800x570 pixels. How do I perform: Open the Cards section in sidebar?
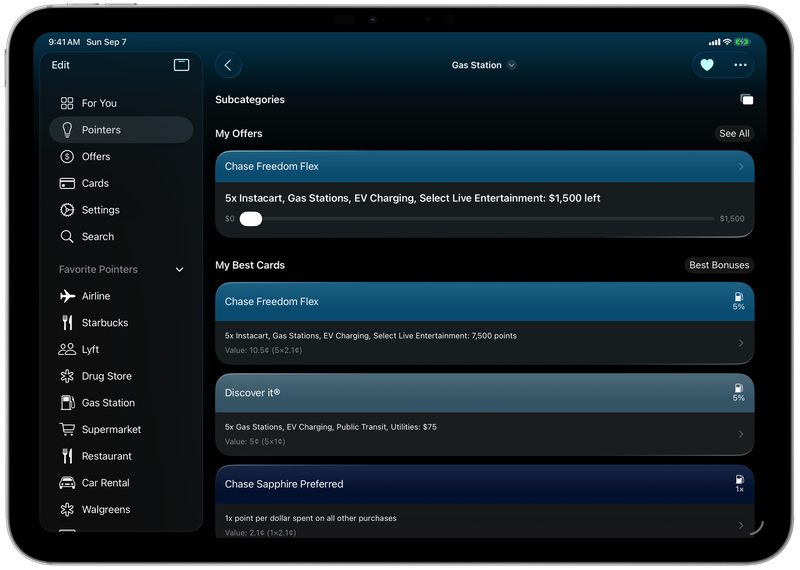coord(121,183)
